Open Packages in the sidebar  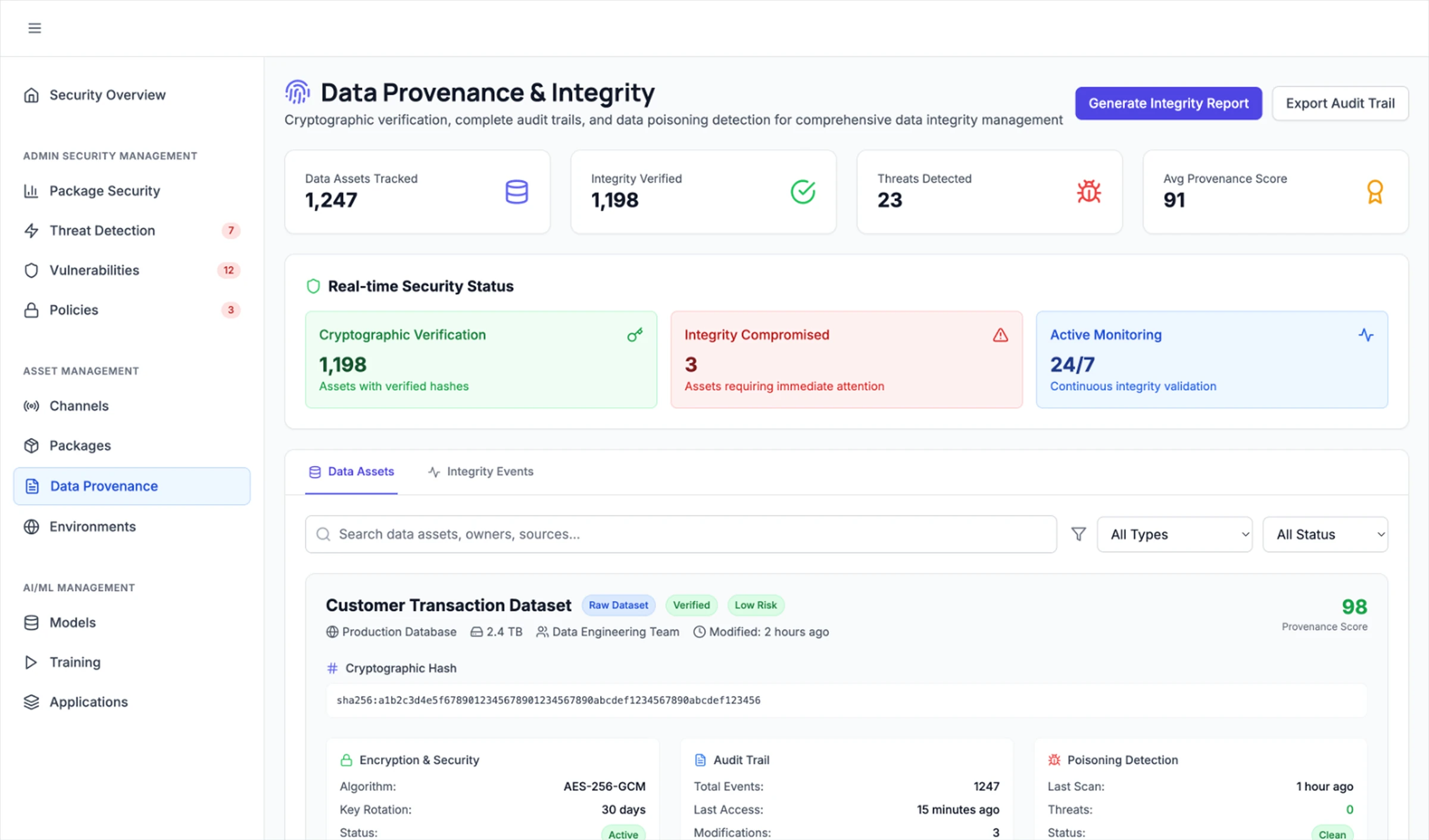pyautogui.click(x=132, y=446)
